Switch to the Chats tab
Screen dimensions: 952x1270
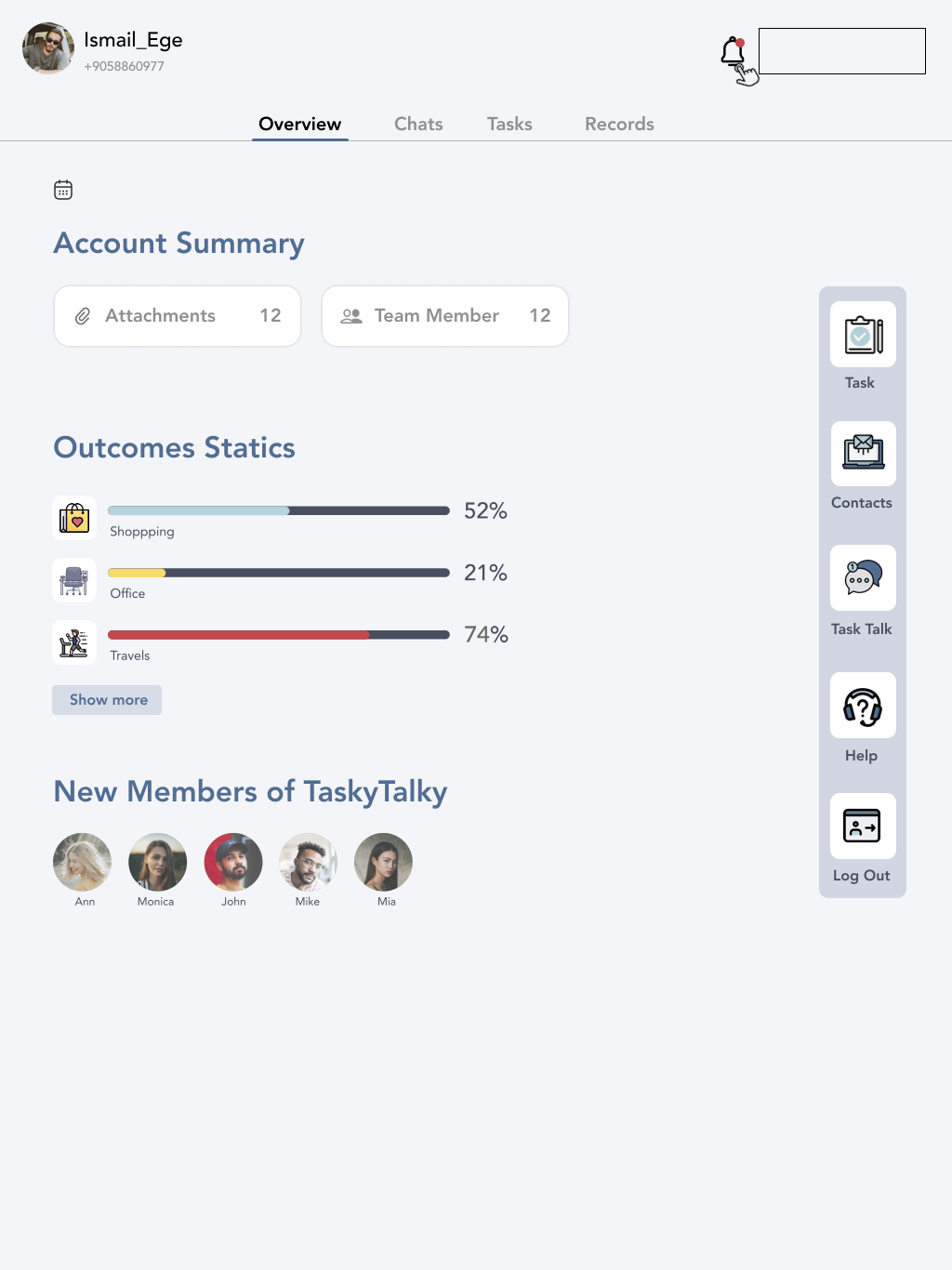coord(418,124)
